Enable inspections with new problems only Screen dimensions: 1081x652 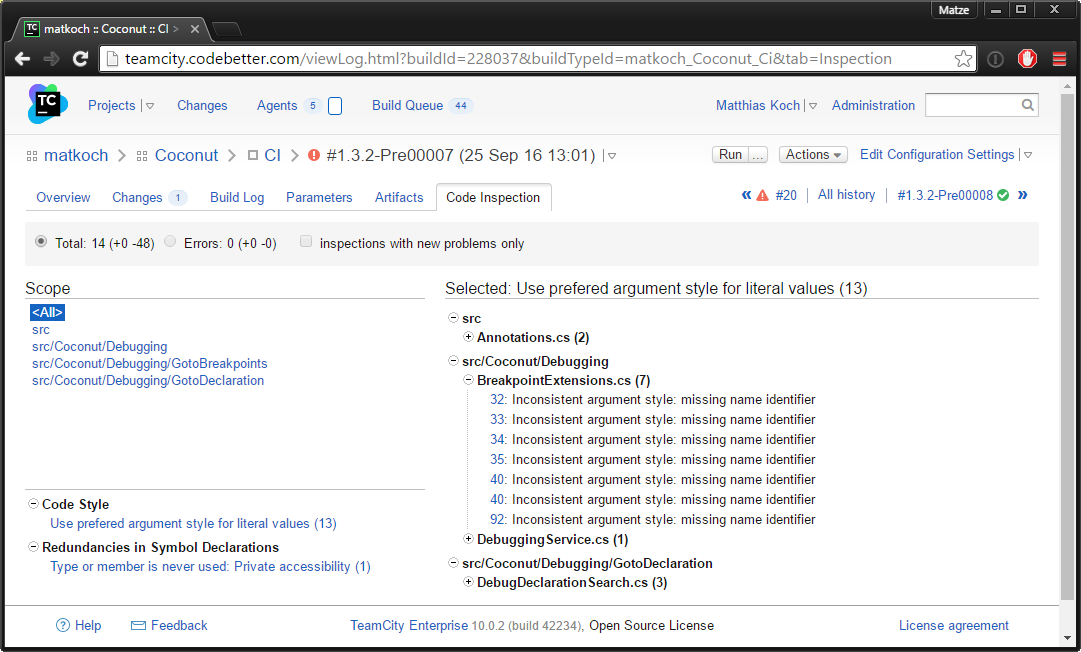coord(306,242)
